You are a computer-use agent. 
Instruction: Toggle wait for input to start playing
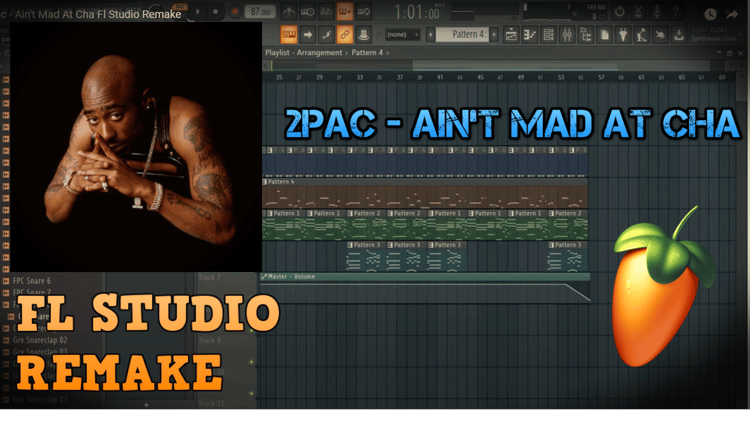tap(307, 11)
